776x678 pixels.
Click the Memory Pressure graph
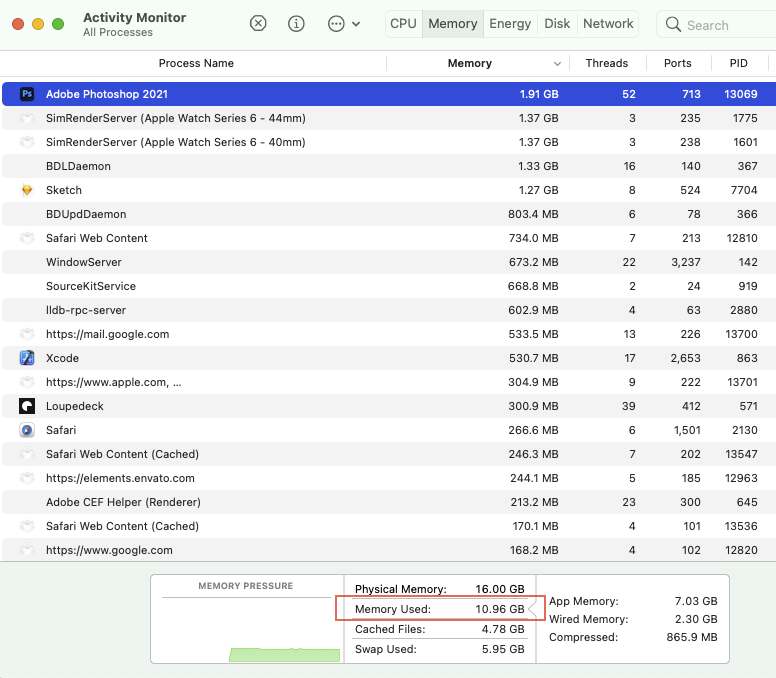tap(246, 630)
